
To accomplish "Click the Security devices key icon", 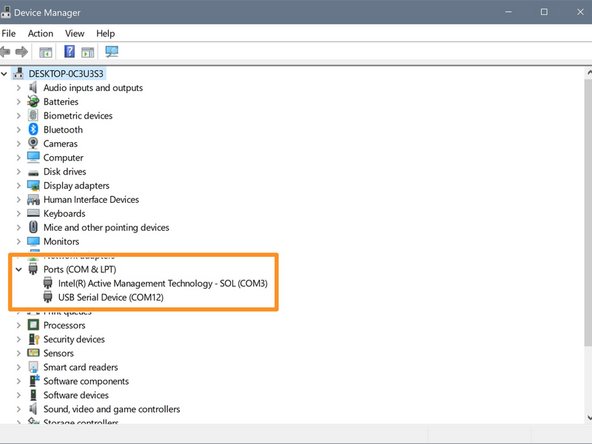I will click(34, 339).
